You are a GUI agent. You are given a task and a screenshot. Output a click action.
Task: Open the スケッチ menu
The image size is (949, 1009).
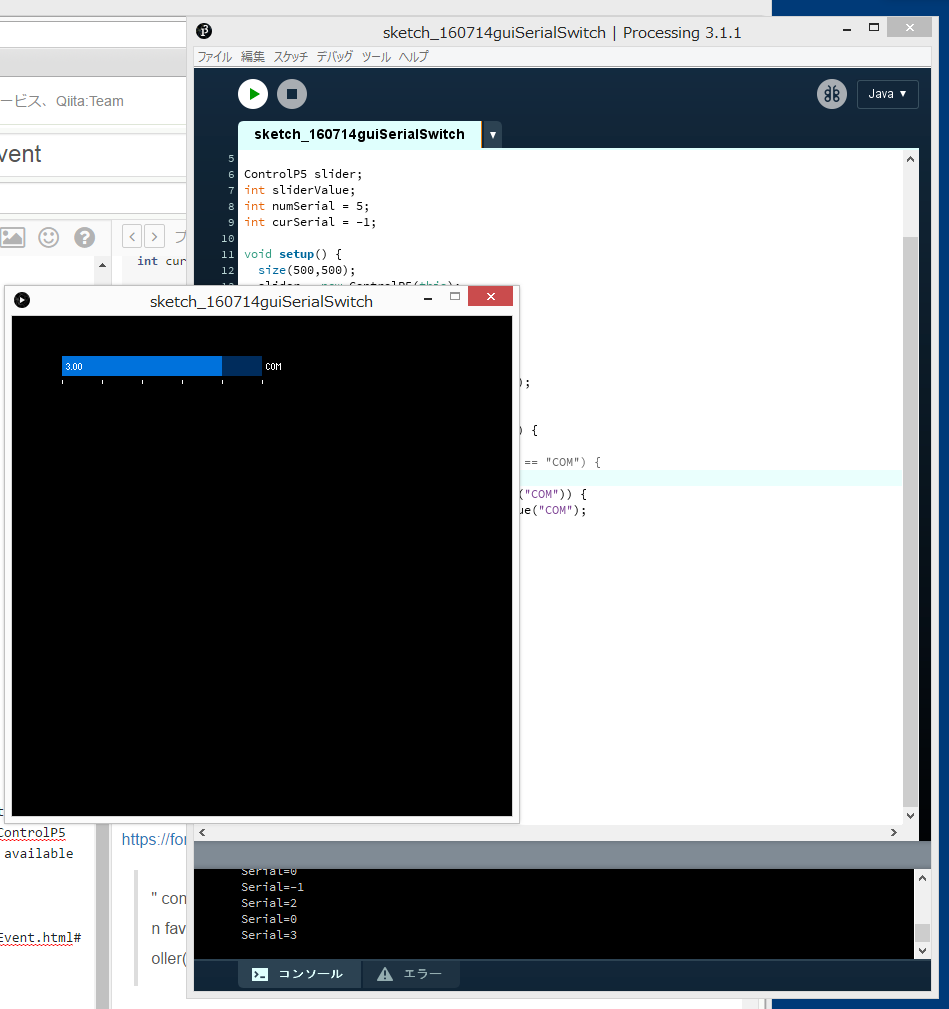coord(290,57)
